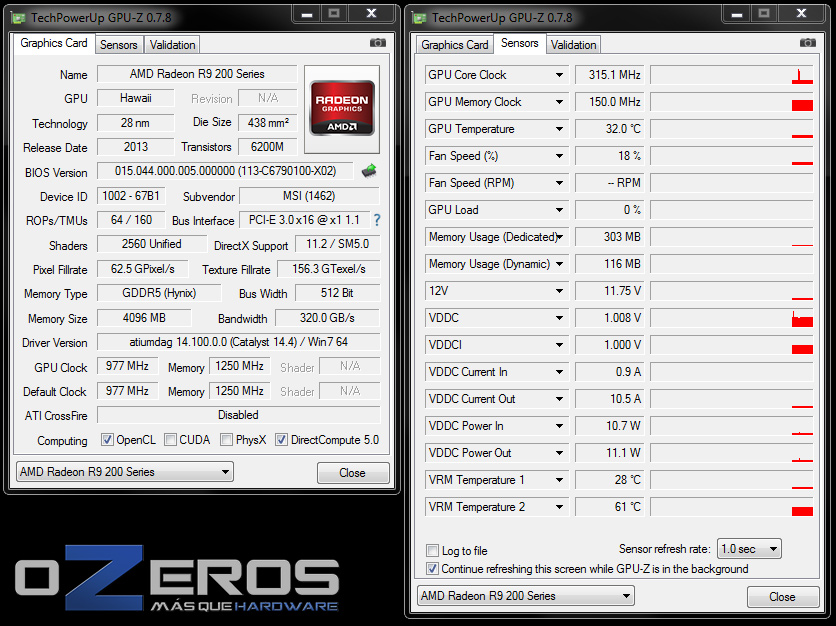Uncheck Continue refreshing in the background
This screenshot has height=626, width=836.
(432, 569)
